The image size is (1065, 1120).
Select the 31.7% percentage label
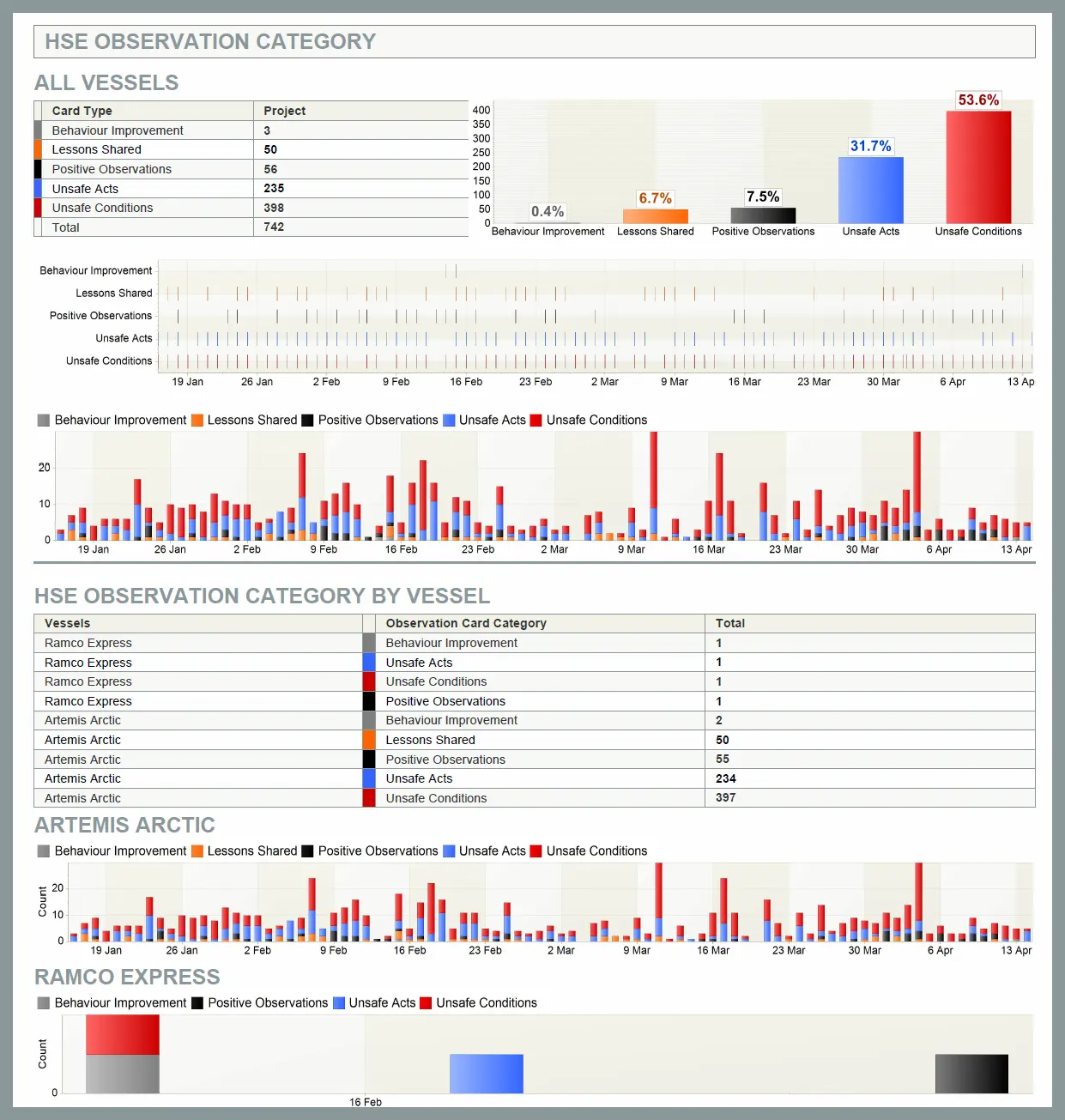(870, 146)
